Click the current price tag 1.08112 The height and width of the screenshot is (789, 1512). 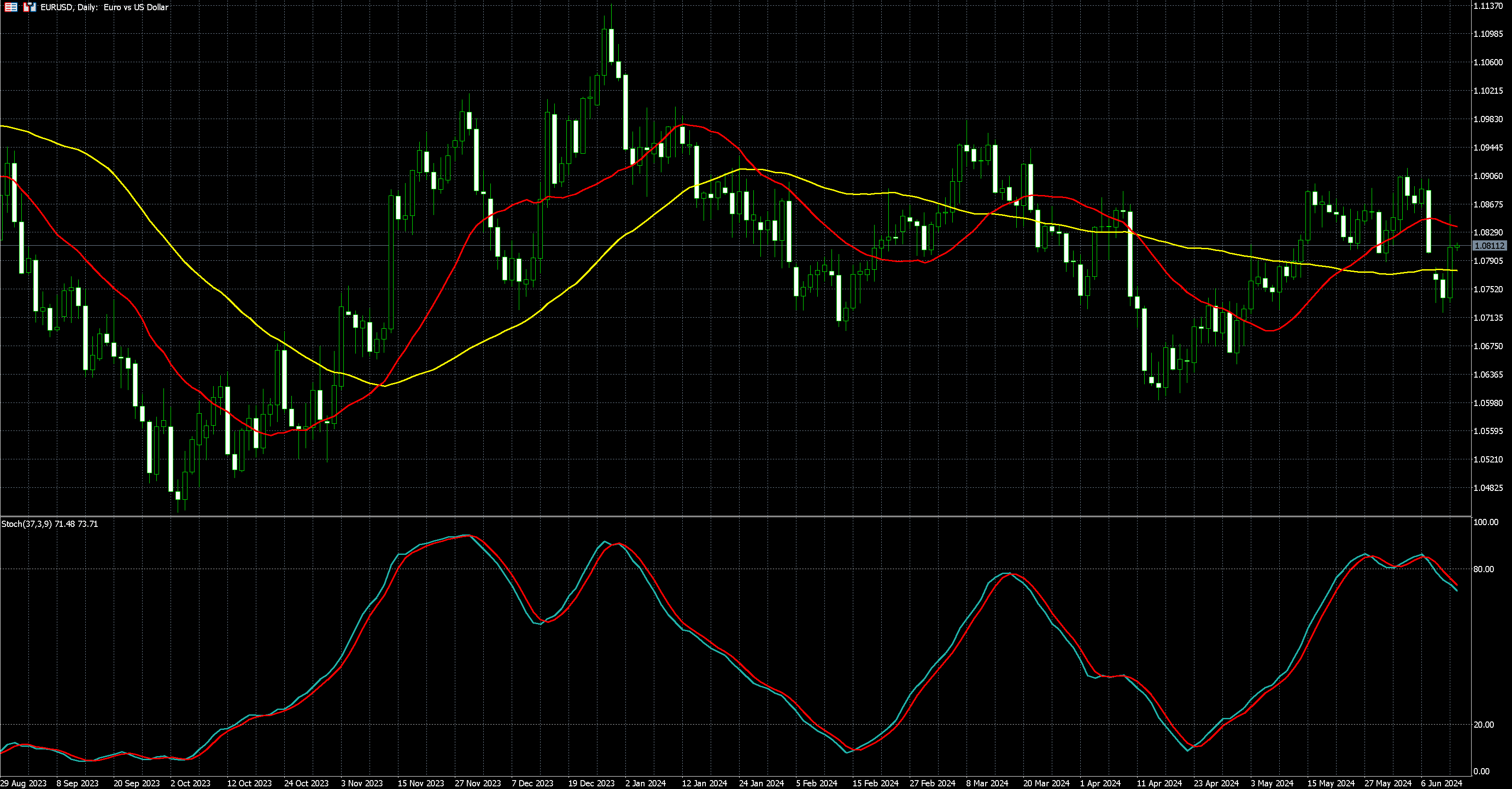tap(1489, 246)
